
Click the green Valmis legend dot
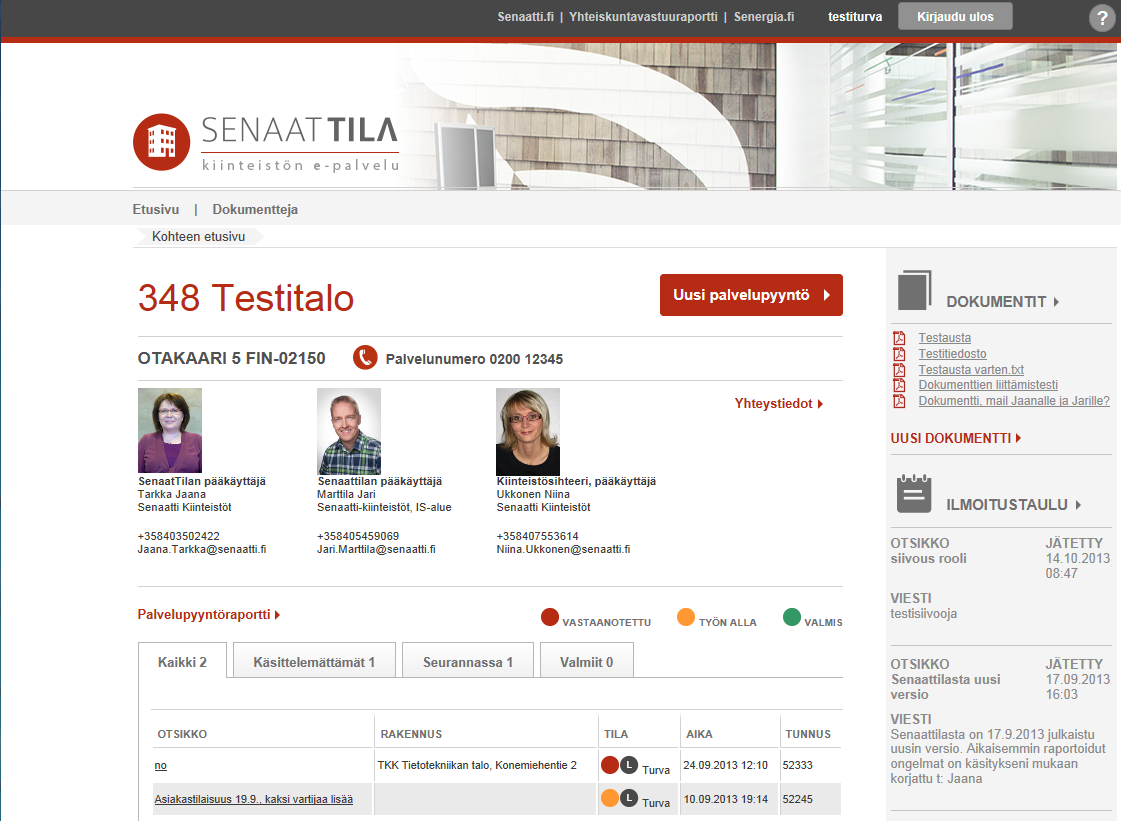coord(791,617)
